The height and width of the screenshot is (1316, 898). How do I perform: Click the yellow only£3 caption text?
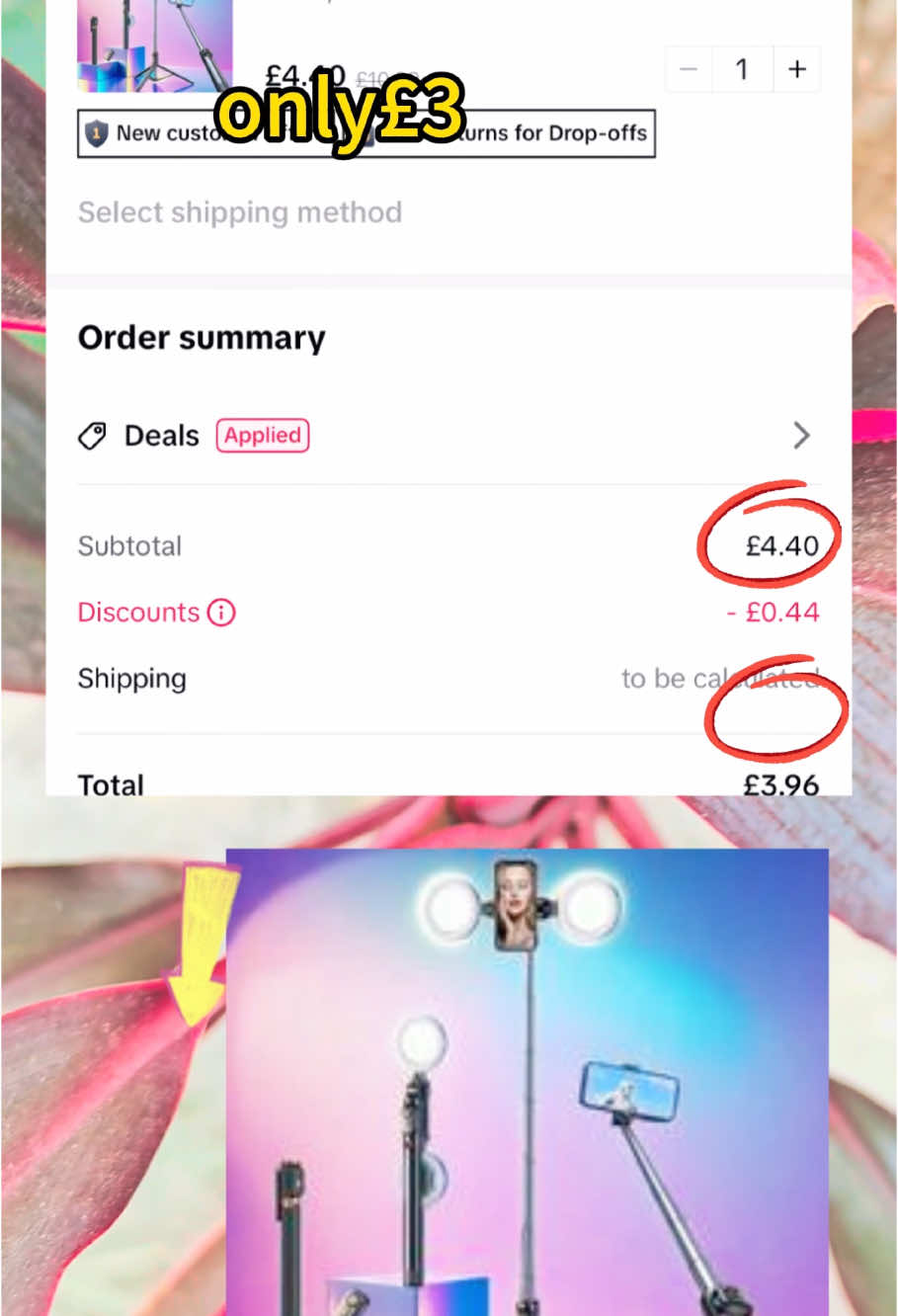[x=341, y=112]
